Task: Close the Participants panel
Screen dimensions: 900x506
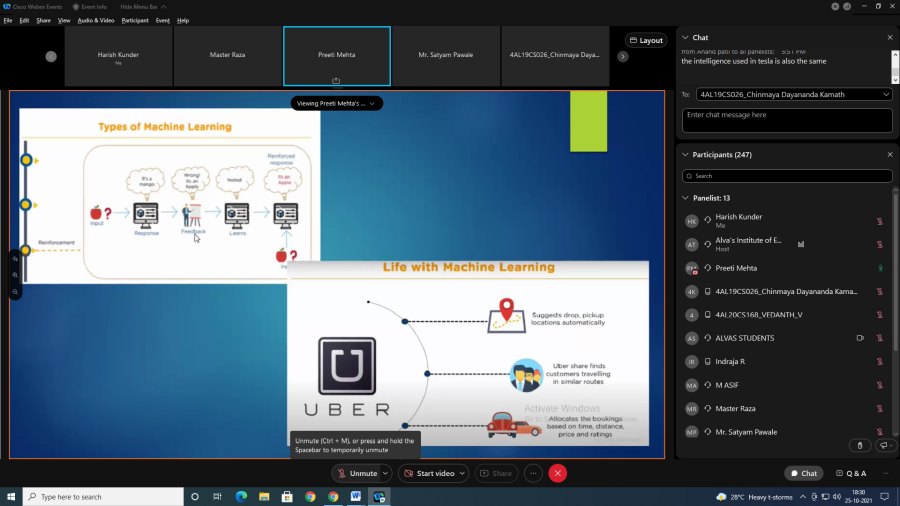Action: point(890,154)
